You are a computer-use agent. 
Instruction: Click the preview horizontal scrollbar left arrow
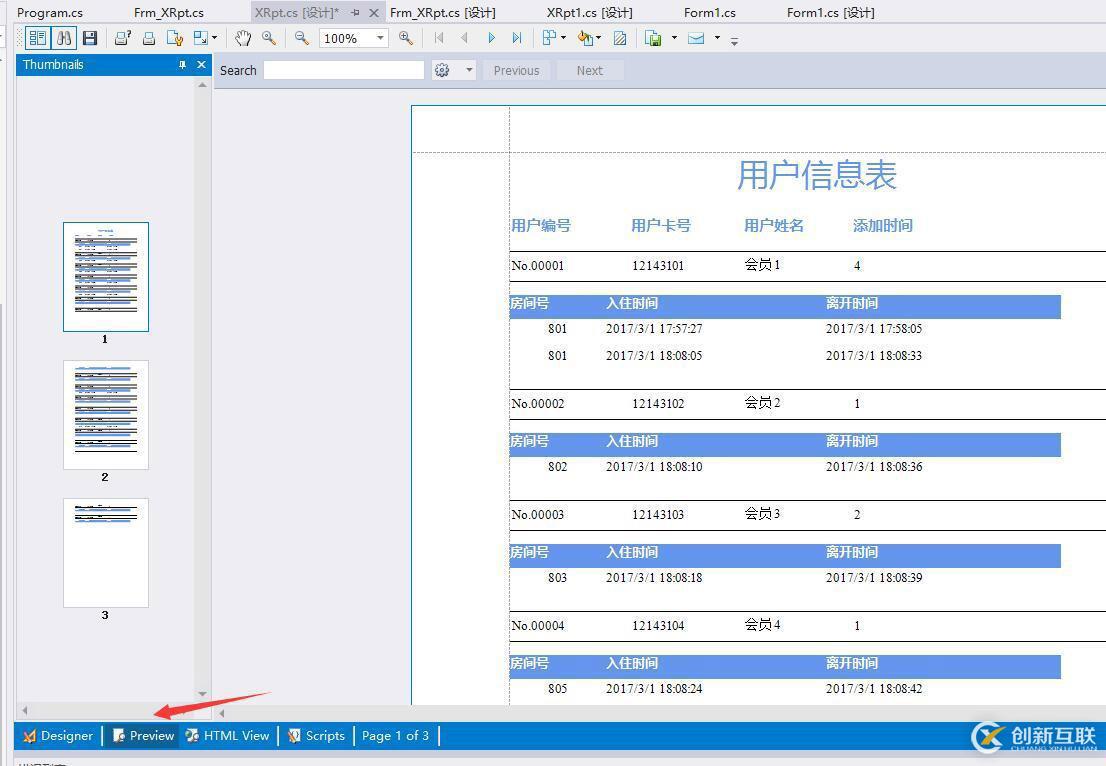(222, 712)
